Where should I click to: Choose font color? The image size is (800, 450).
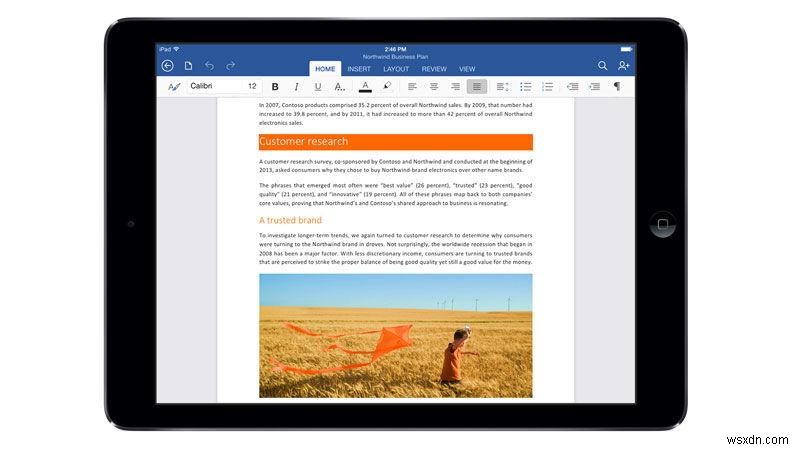pos(365,87)
